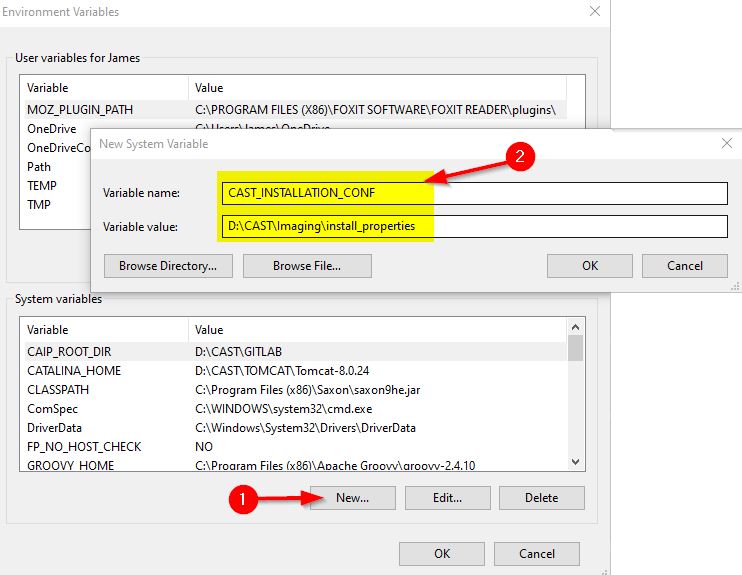The height and width of the screenshot is (575, 742).
Task: Cancel the New System Variable dialog
Action: click(684, 265)
